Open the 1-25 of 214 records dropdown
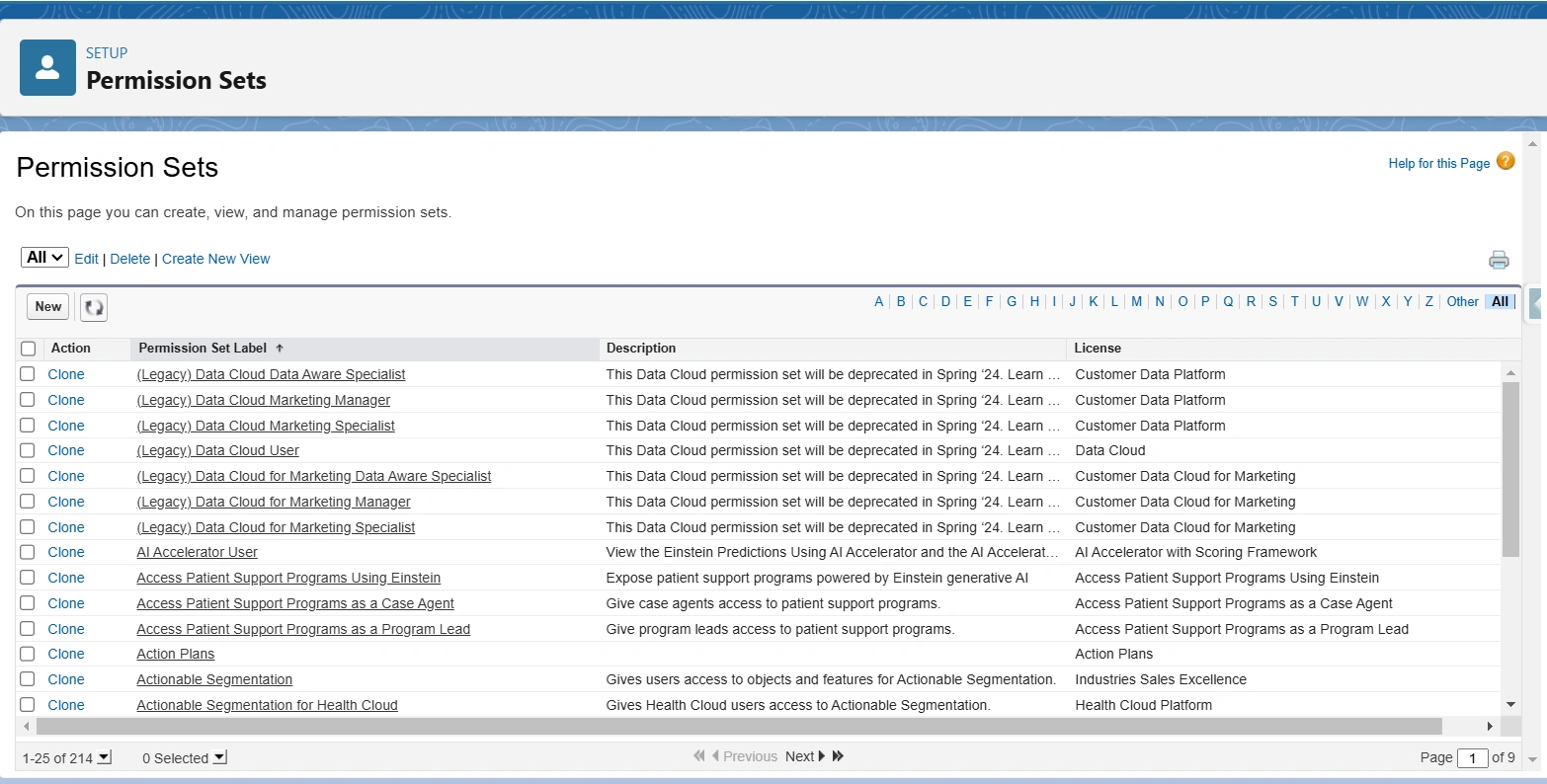The image size is (1547, 784). pos(103,758)
